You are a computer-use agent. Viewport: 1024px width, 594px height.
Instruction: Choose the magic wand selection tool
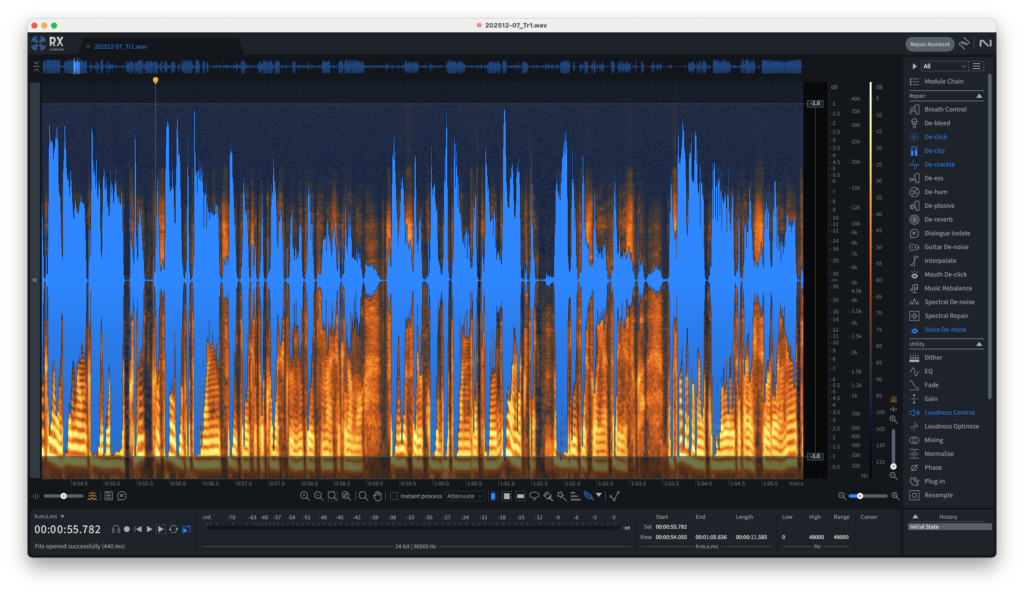(561, 496)
